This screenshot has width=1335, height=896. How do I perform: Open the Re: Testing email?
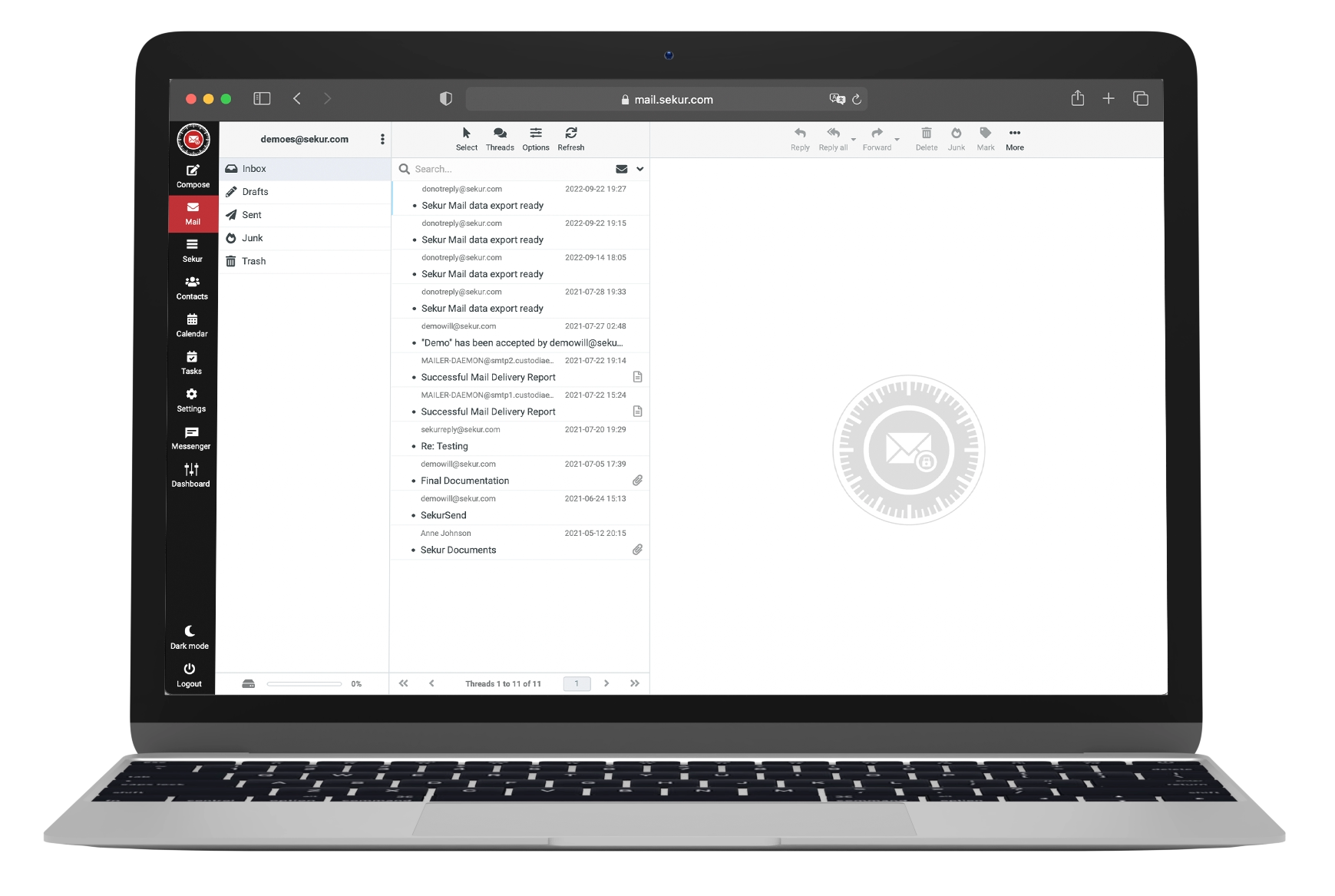click(520, 439)
